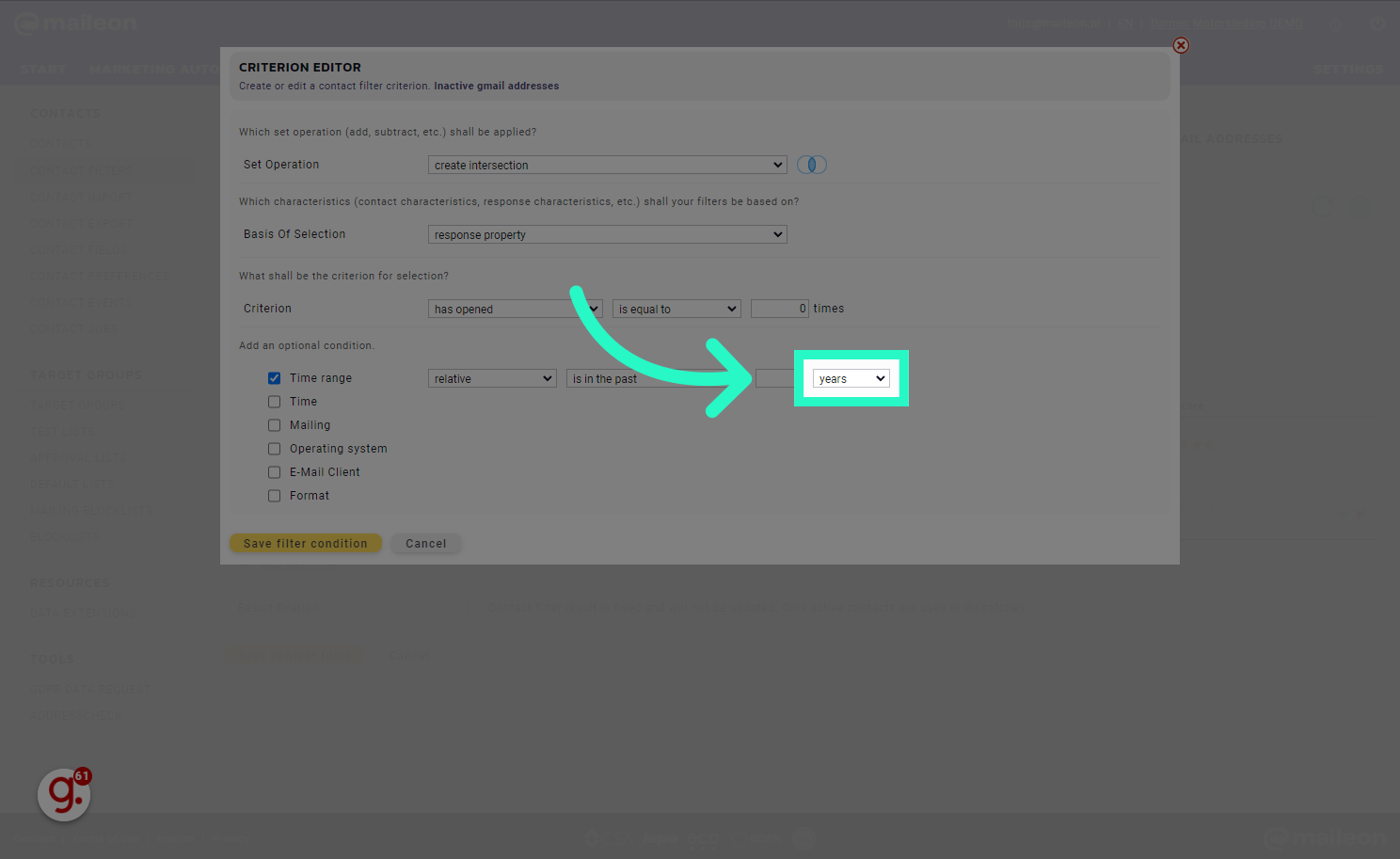The height and width of the screenshot is (859, 1400).
Task: Open the MARKETING AUTOMATION navigation tab
Action: 155,70
